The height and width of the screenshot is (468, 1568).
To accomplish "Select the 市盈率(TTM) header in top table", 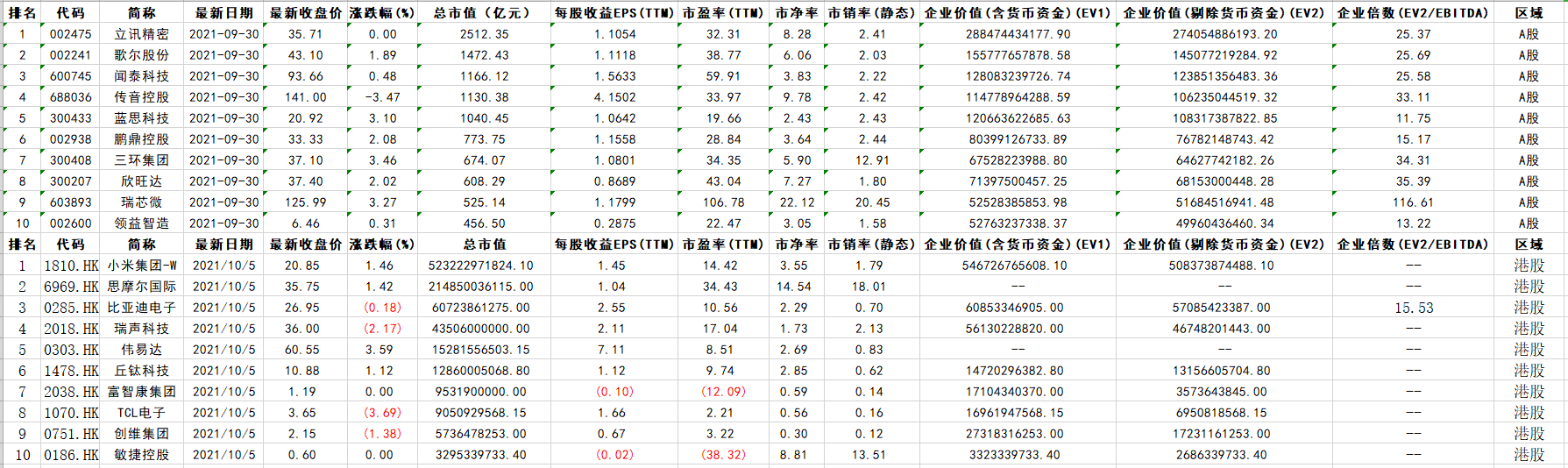I will pyautogui.click(x=723, y=13).
